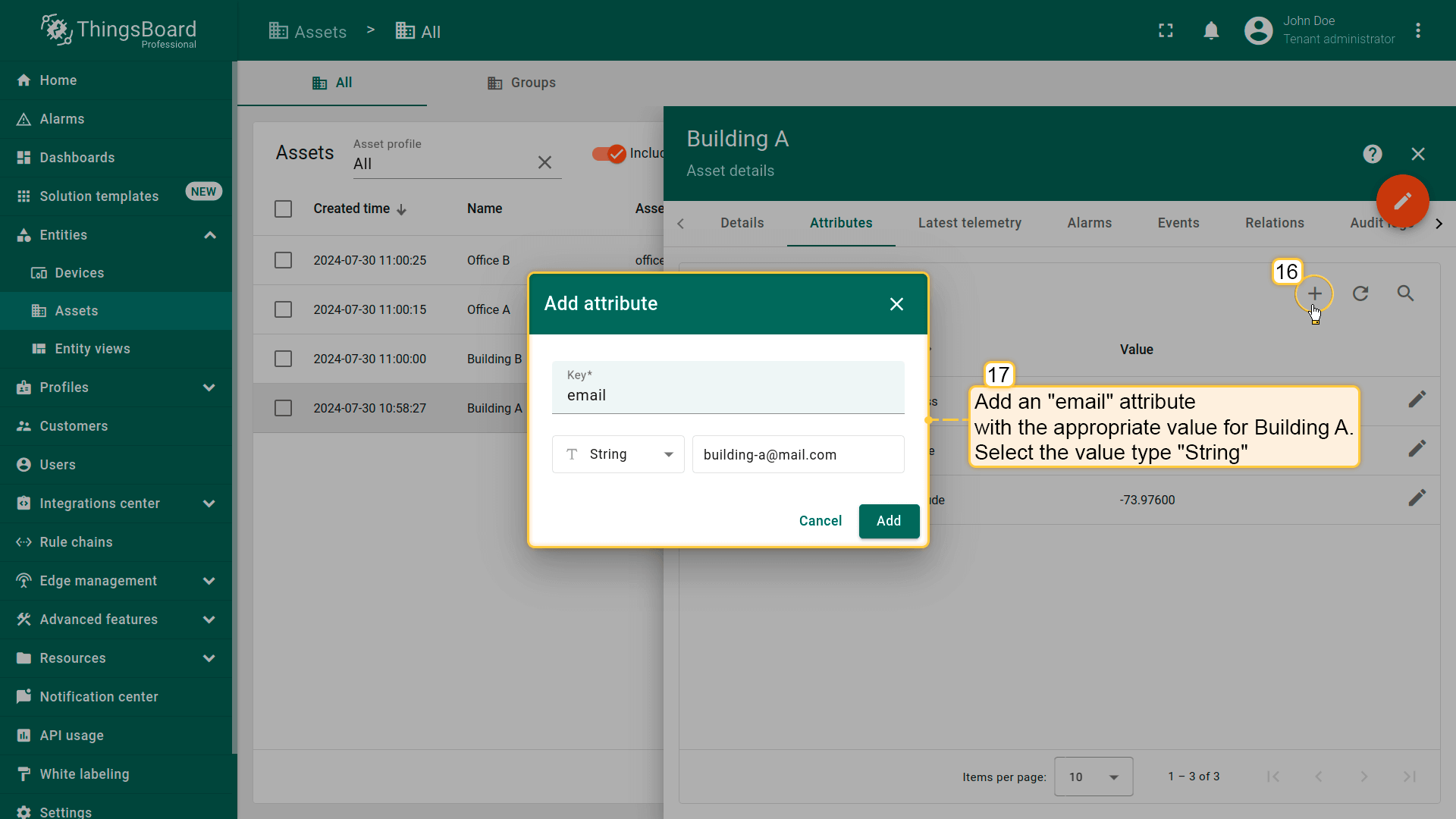Edit the longitude attribute with pencil icon
The height and width of the screenshot is (819, 1456).
click(x=1417, y=498)
